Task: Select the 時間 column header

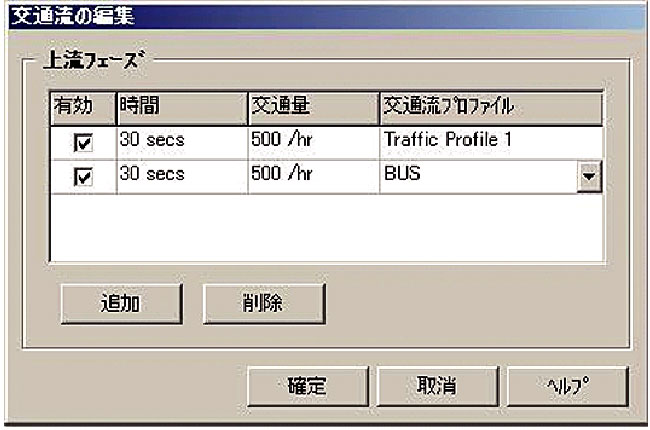Action: [x=182, y=108]
